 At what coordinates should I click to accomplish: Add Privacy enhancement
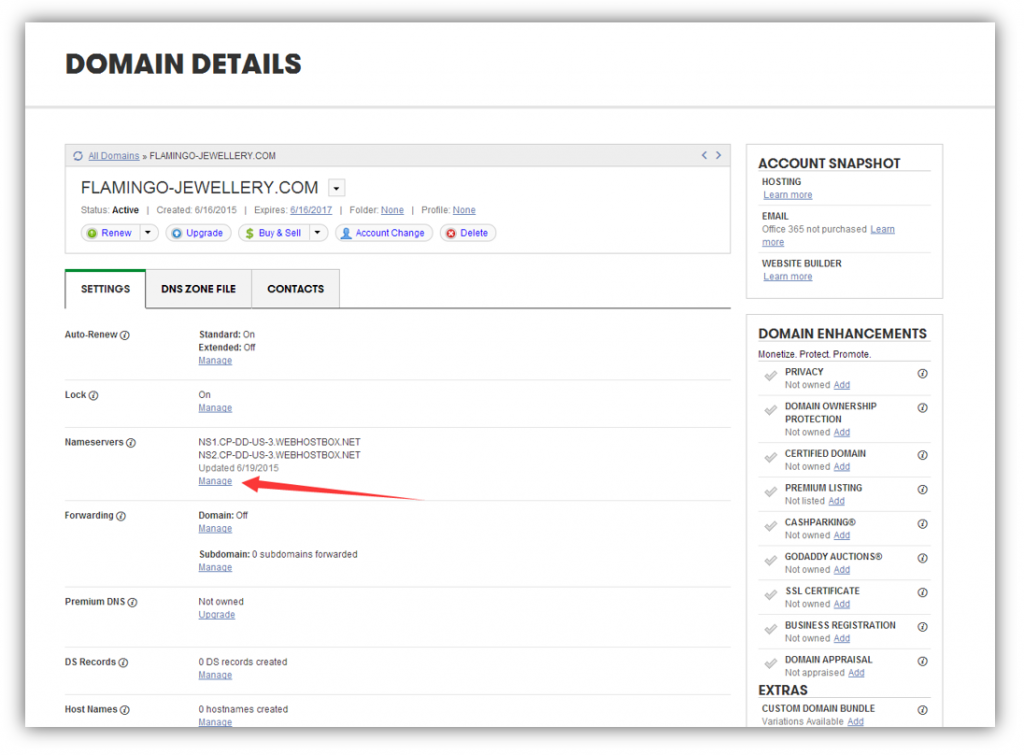(x=842, y=385)
